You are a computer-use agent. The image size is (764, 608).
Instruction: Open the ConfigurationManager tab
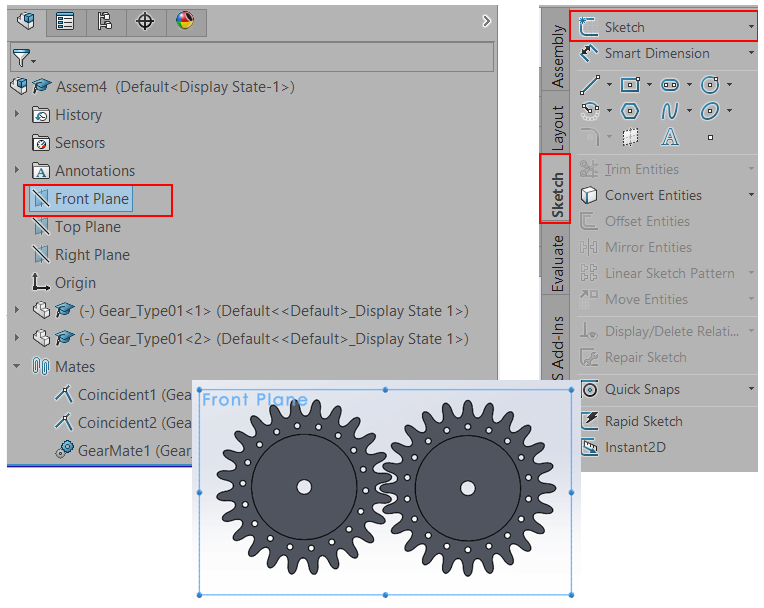point(105,21)
